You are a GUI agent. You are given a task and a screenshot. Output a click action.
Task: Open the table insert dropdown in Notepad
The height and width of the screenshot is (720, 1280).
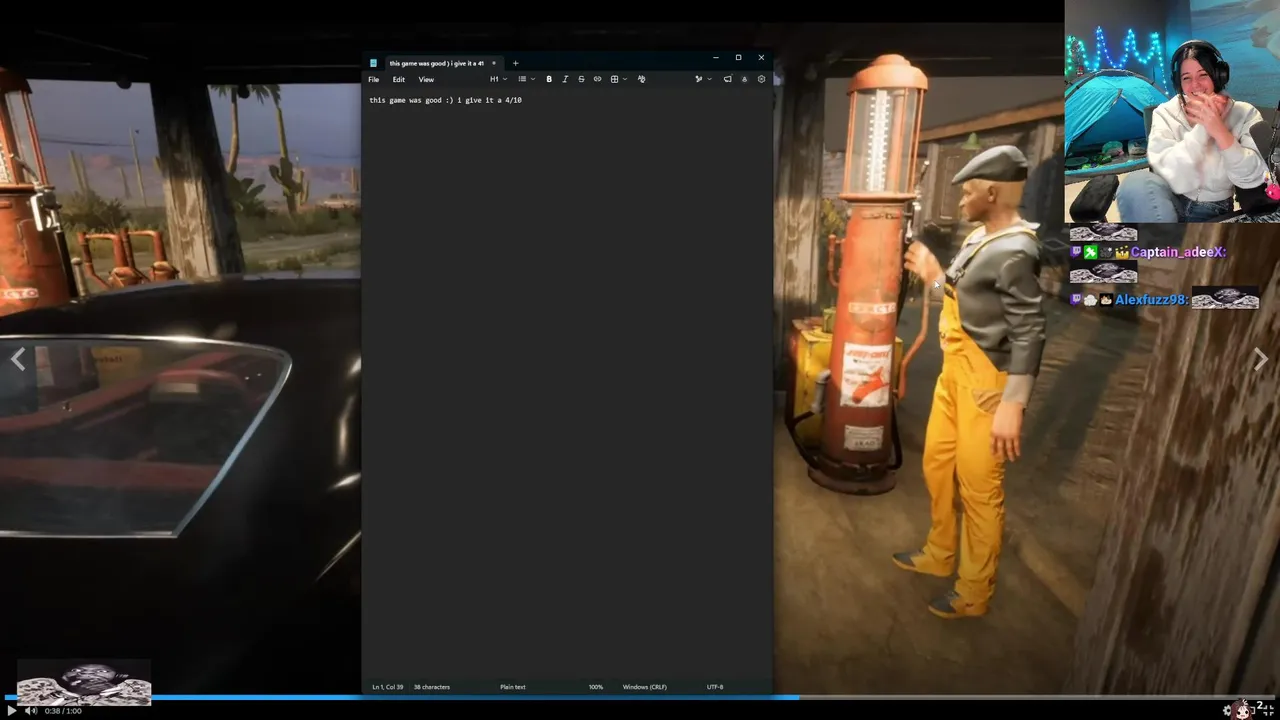click(618, 79)
